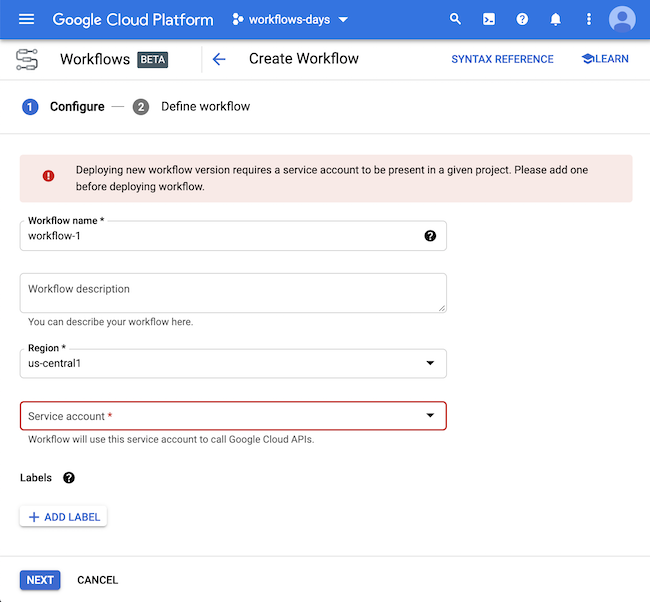Open the SYNTAX REFERENCE link
Screen dimensions: 650x602
(502, 59)
